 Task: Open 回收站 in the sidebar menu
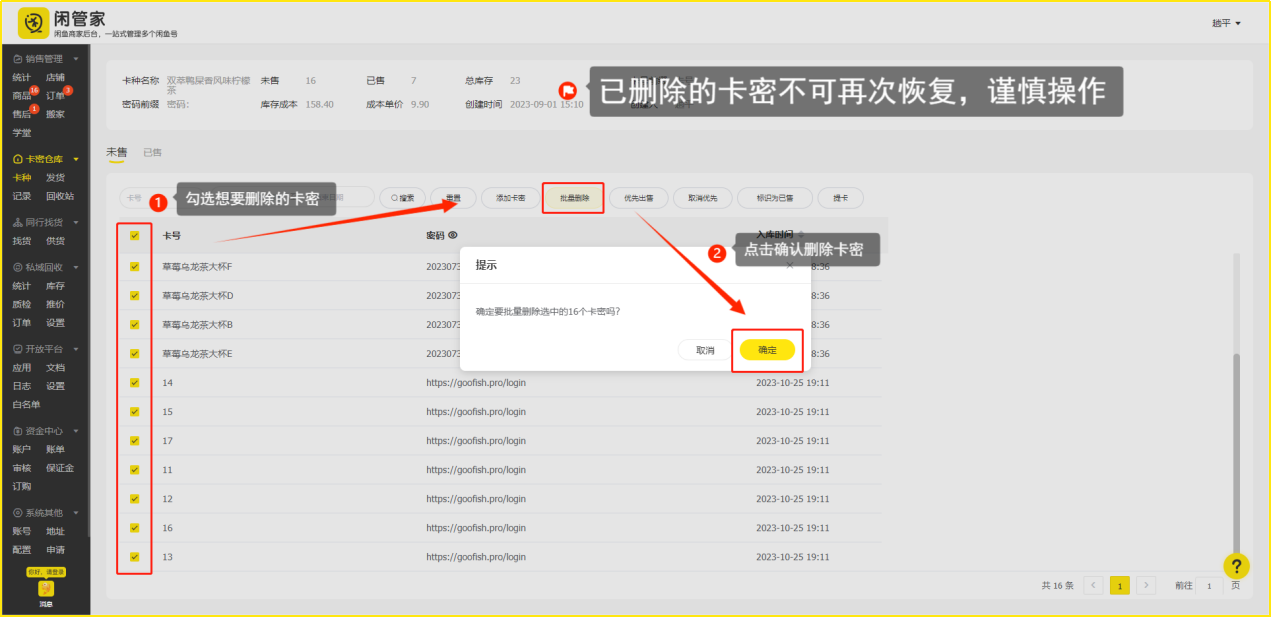pyautogui.click(x=60, y=196)
